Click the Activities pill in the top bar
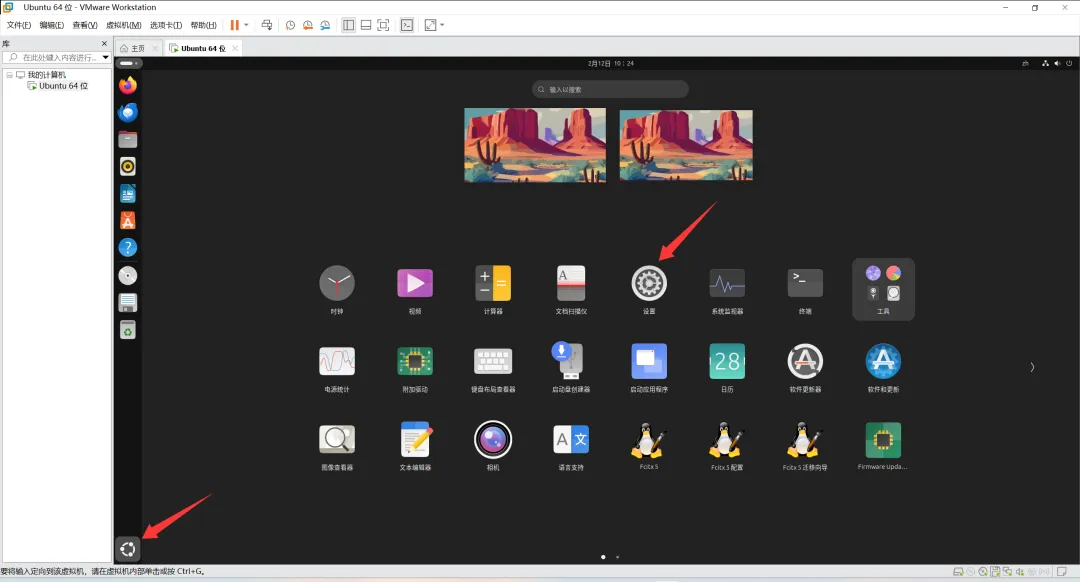This screenshot has height=582, width=1080. click(x=128, y=63)
